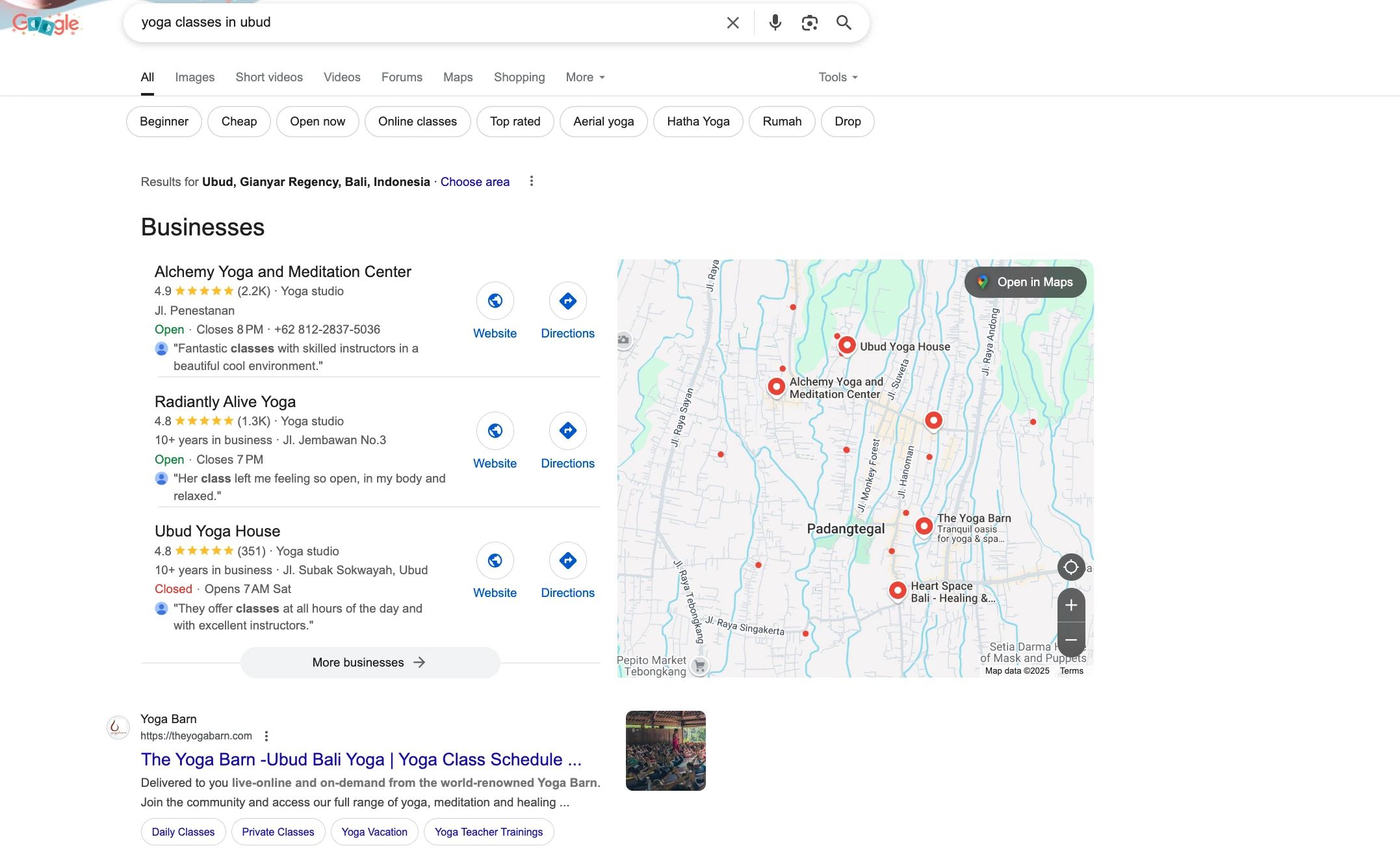Screen dimensions: 1400x861
Task: Click the map Terms link
Action: (1072, 671)
